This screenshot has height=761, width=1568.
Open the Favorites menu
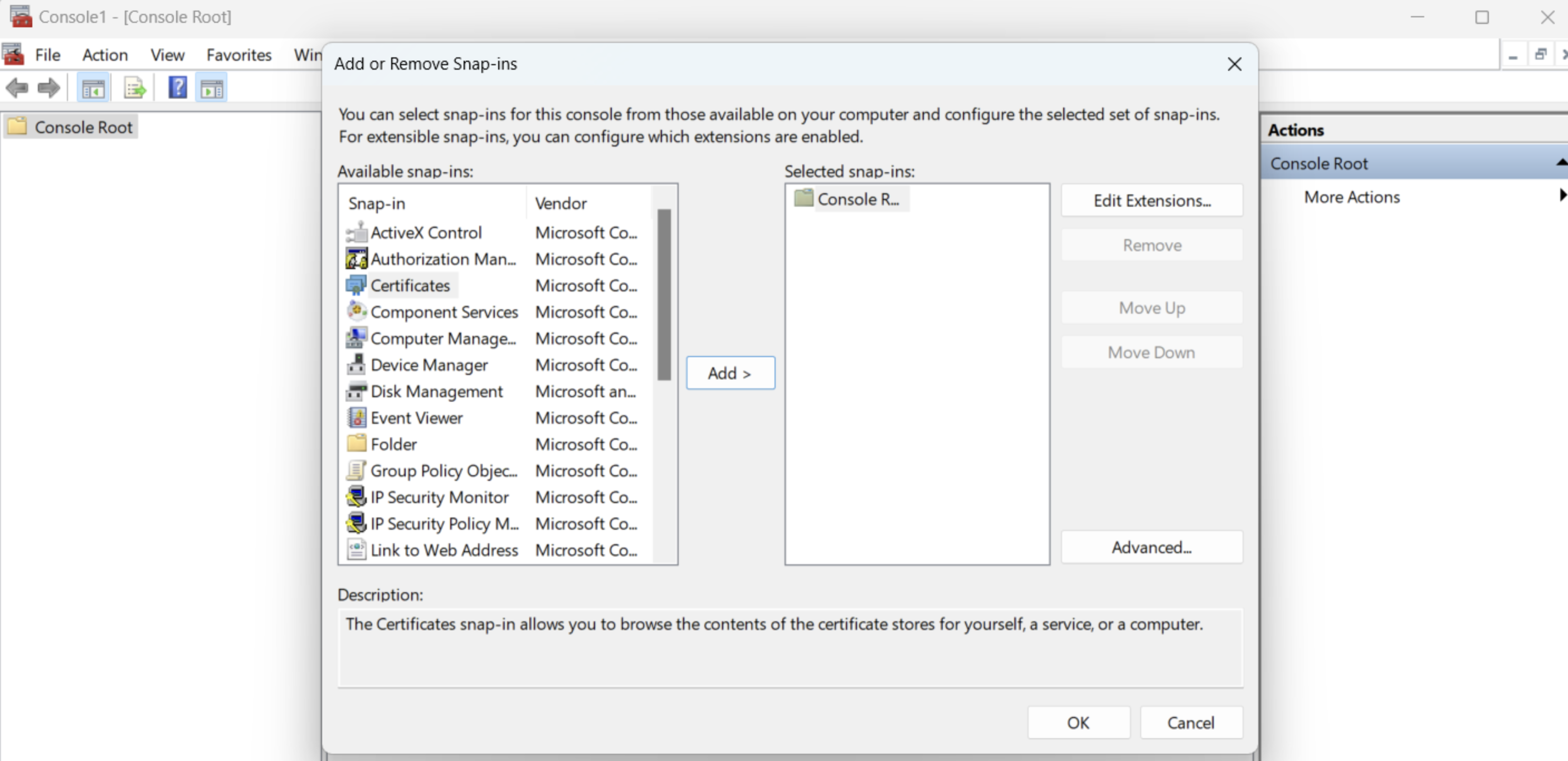click(x=238, y=55)
